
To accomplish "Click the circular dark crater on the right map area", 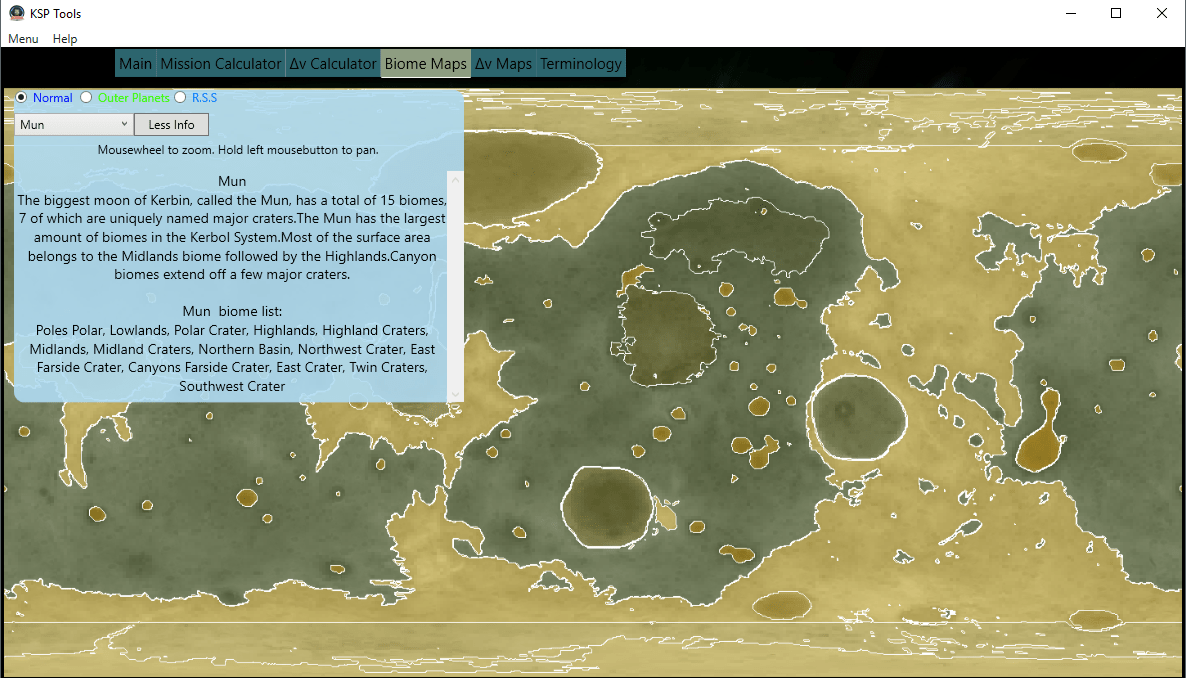I will click(x=857, y=420).
